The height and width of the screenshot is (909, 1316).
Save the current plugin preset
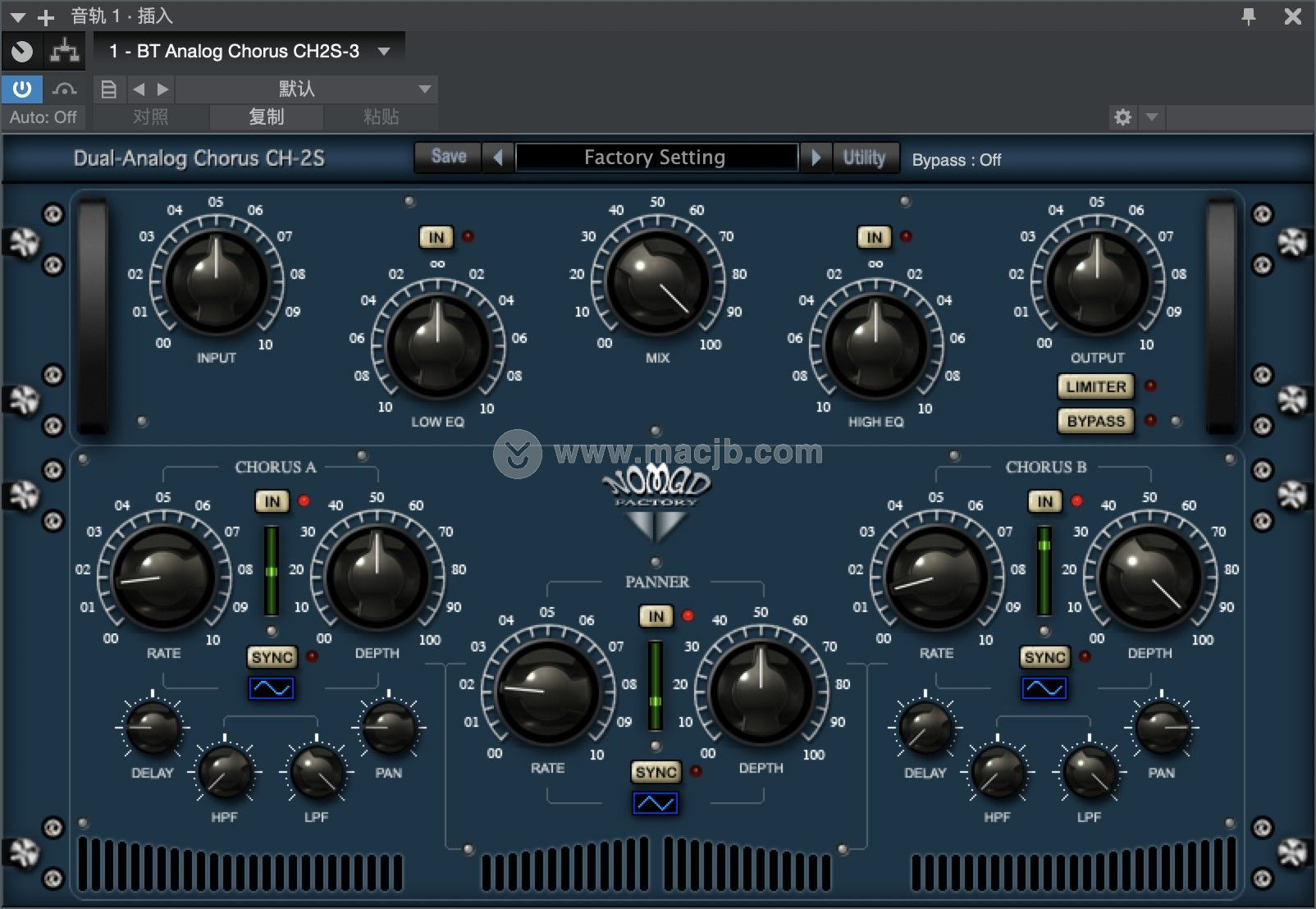point(448,157)
